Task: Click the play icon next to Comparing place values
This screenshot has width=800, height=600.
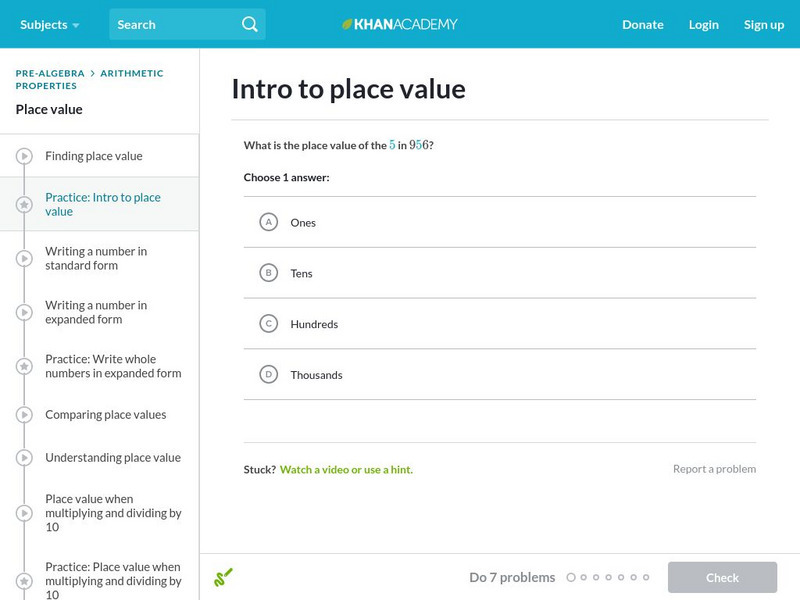Action: tap(25, 414)
